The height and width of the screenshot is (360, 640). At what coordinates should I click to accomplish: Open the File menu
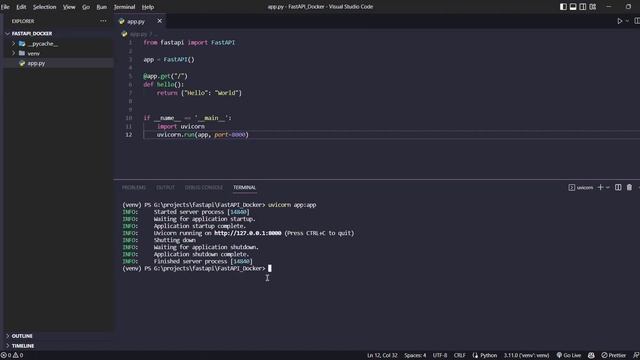pos(5,7)
